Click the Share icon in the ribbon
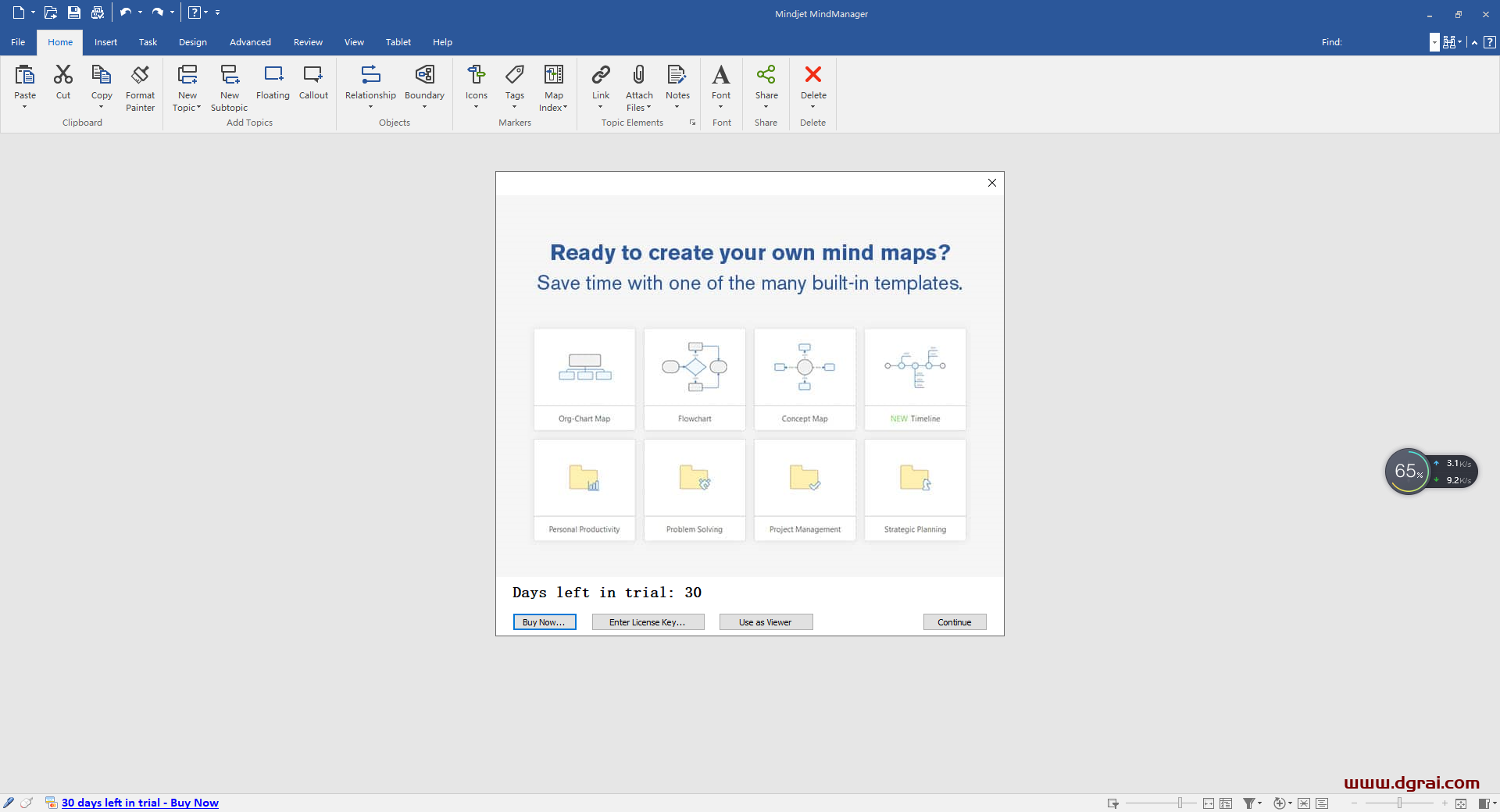Viewport: 1500px width, 812px height. pyautogui.click(x=766, y=75)
